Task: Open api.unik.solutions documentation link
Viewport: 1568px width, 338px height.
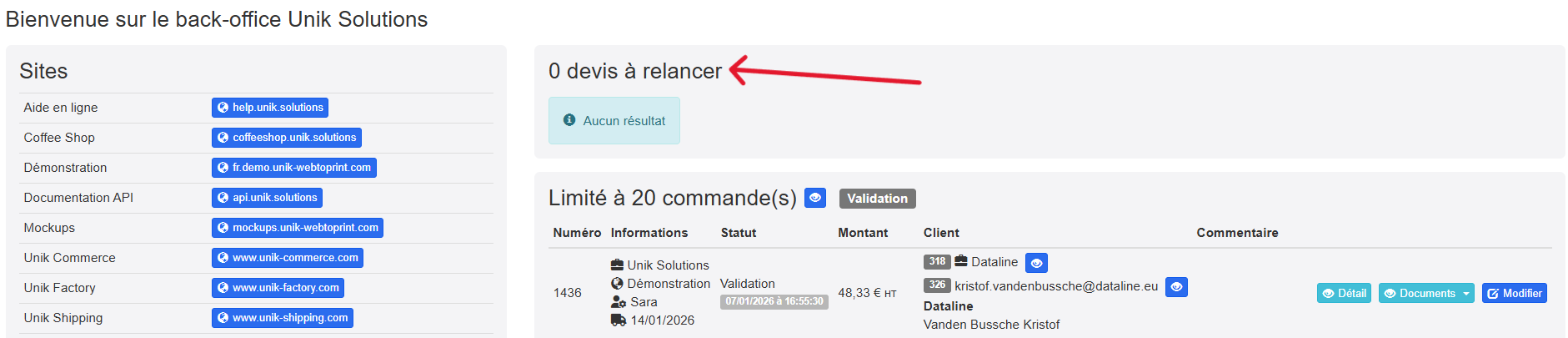Action: click(x=267, y=198)
